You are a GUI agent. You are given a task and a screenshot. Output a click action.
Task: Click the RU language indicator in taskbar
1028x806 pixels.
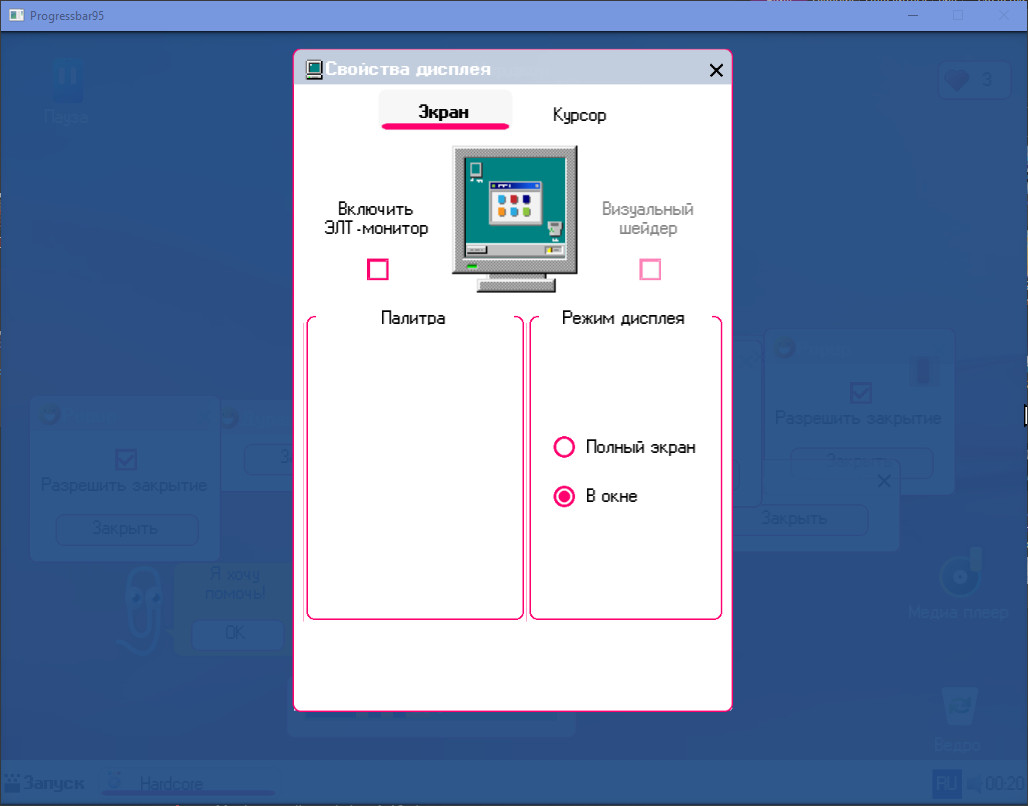pyautogui.click(x=945, y=783)
